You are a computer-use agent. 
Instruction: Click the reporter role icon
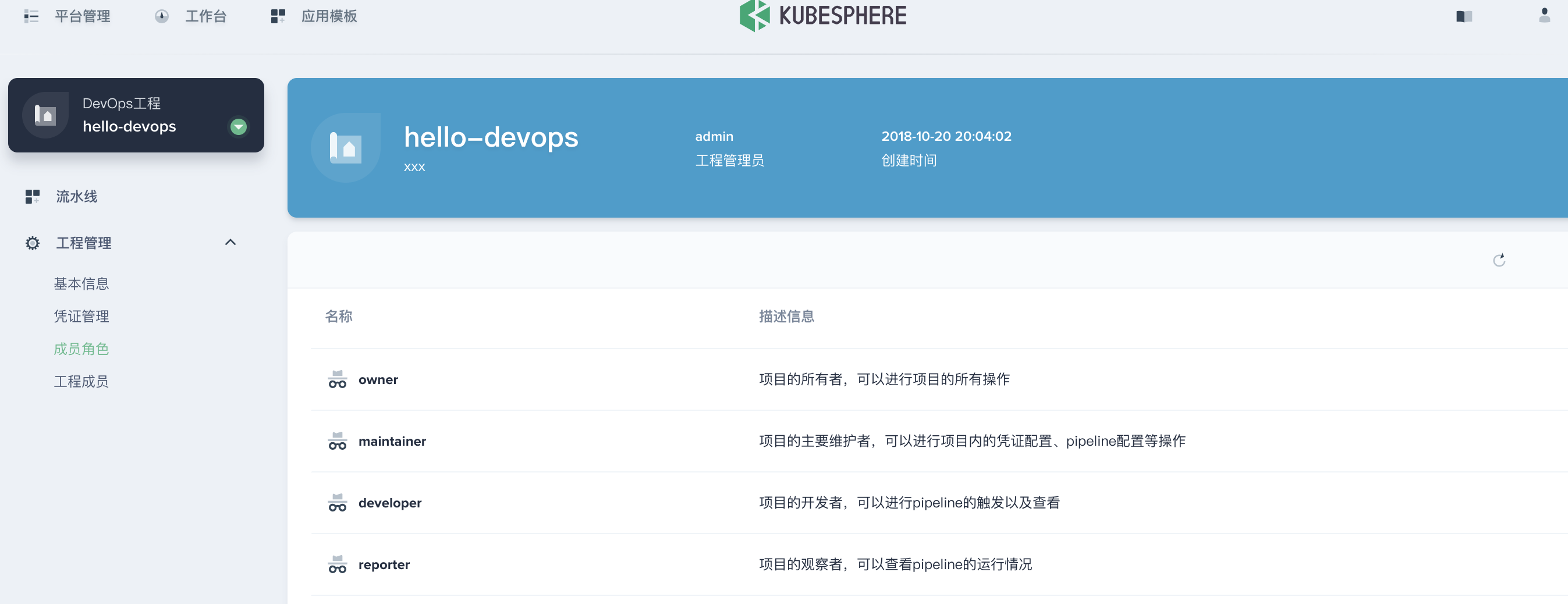[x=337, y=565]
